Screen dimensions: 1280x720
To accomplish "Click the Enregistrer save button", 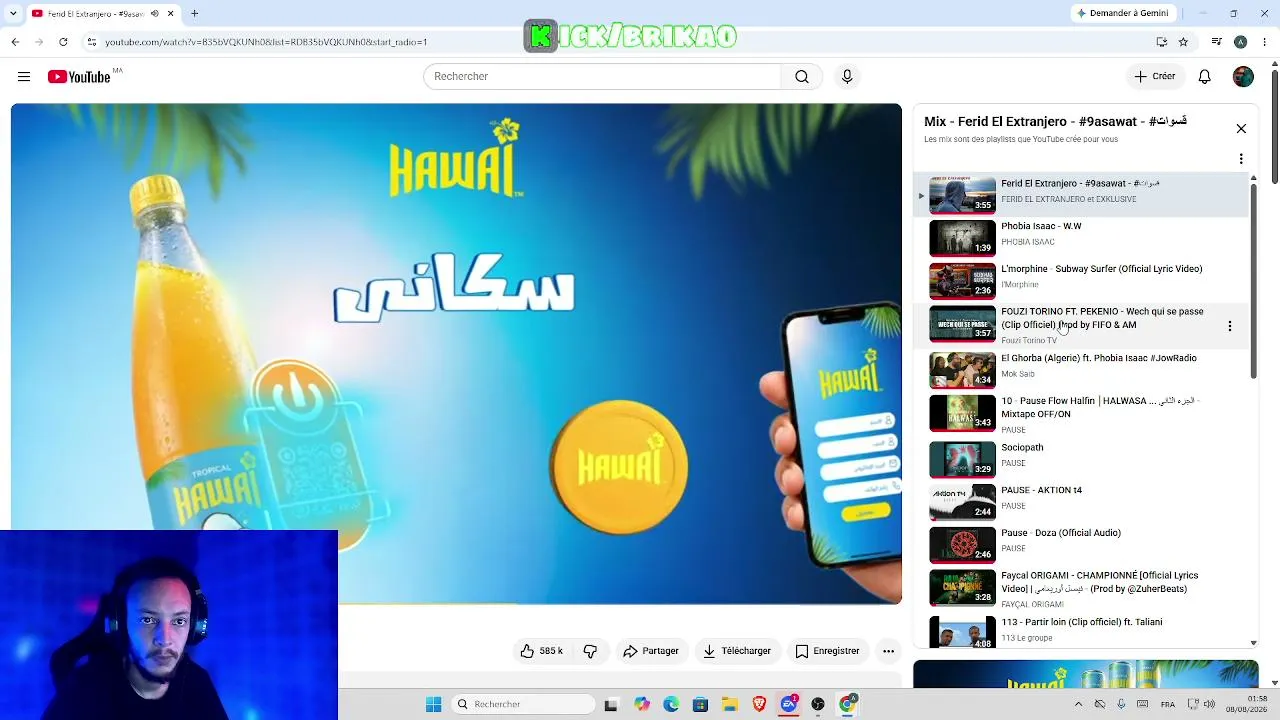I will (x=827, y=651).
